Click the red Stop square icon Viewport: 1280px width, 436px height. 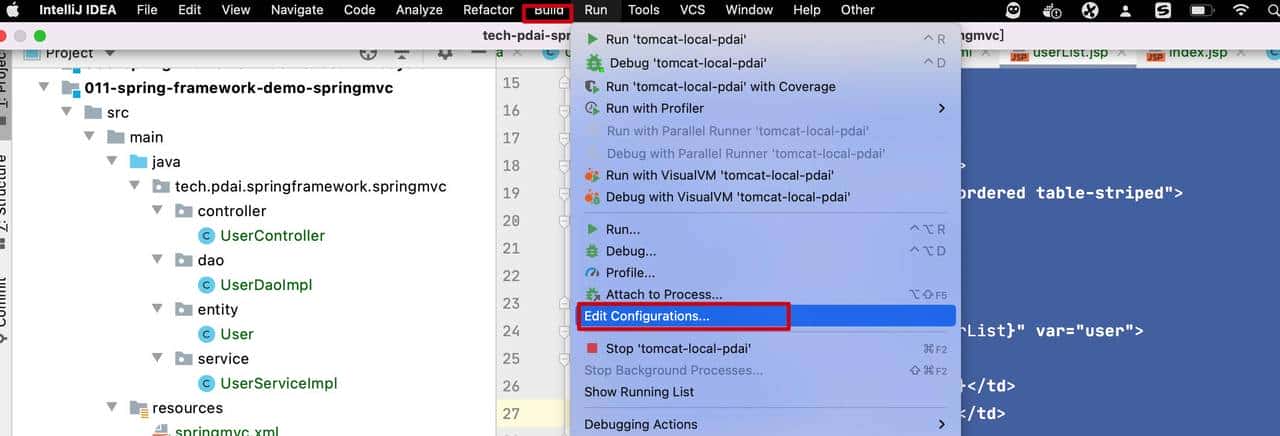point(593,348)
